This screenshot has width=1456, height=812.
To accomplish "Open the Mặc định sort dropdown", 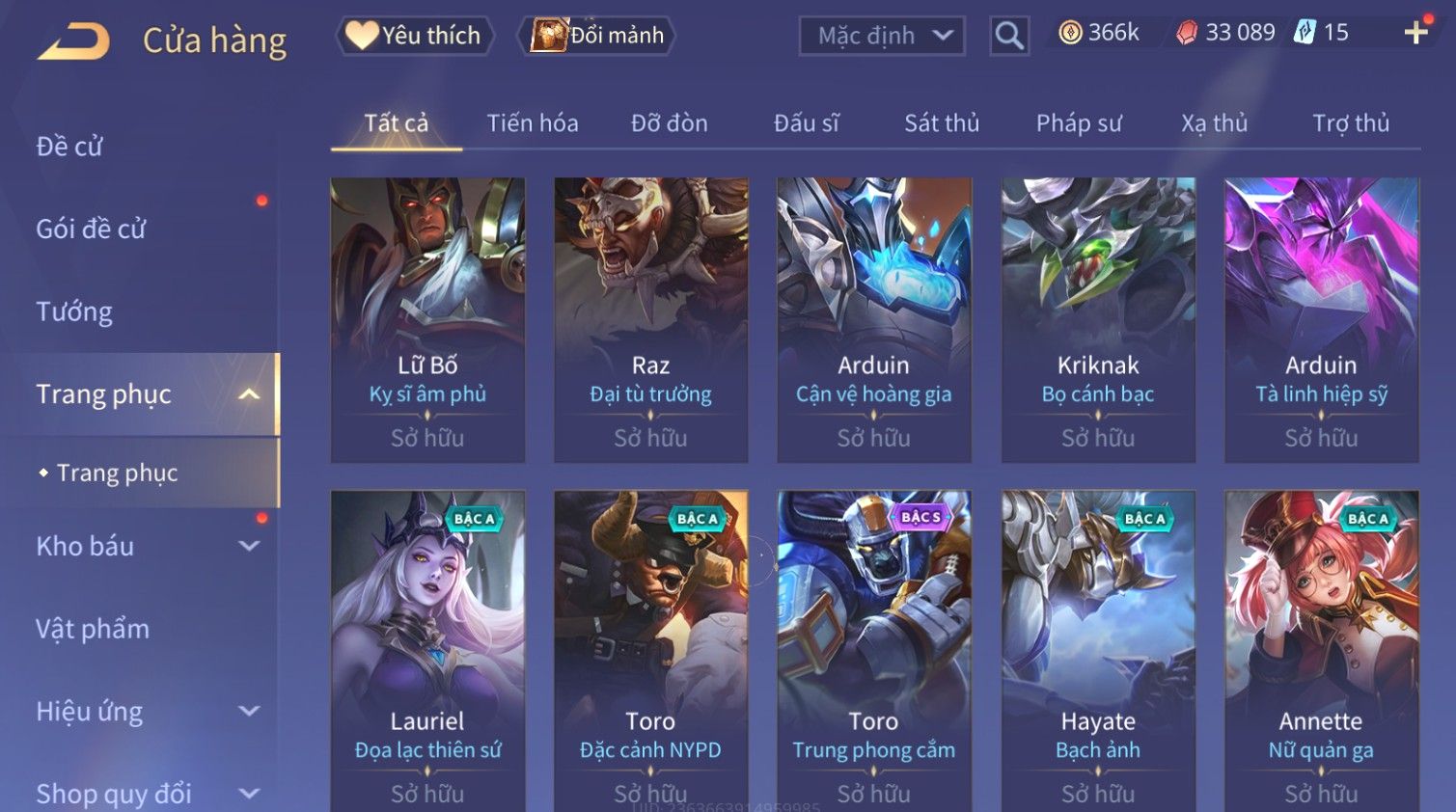I will tap(882, 36).
